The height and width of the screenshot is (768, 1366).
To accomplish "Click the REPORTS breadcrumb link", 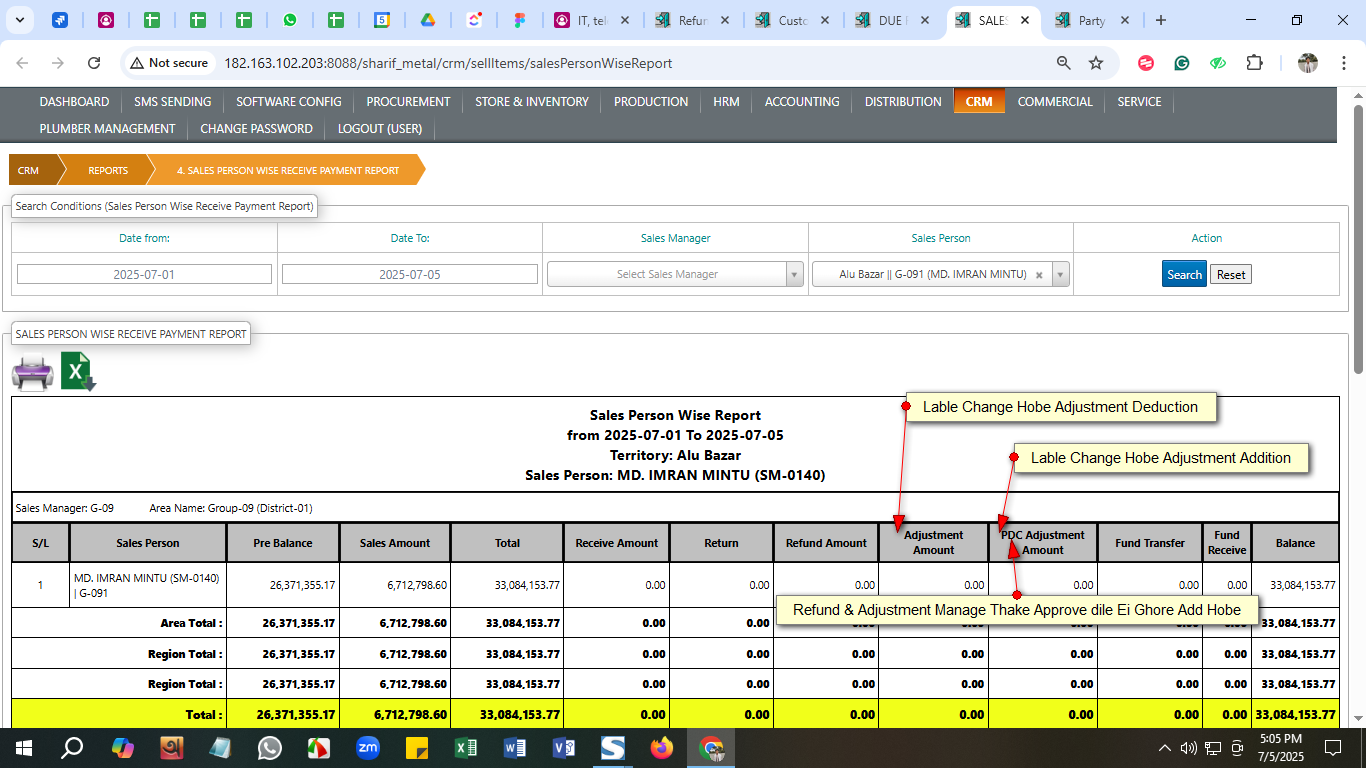I will click(x=108, y=171).
